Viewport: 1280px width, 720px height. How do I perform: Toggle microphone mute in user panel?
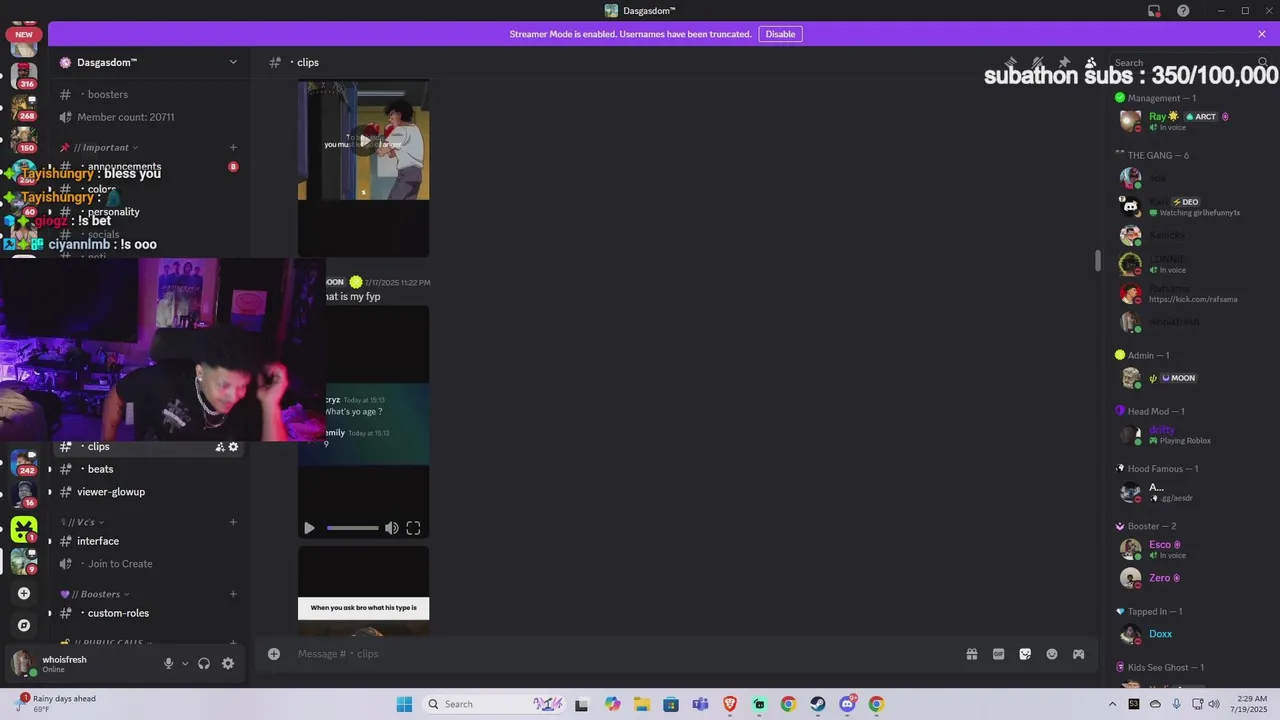click(168, 663)
